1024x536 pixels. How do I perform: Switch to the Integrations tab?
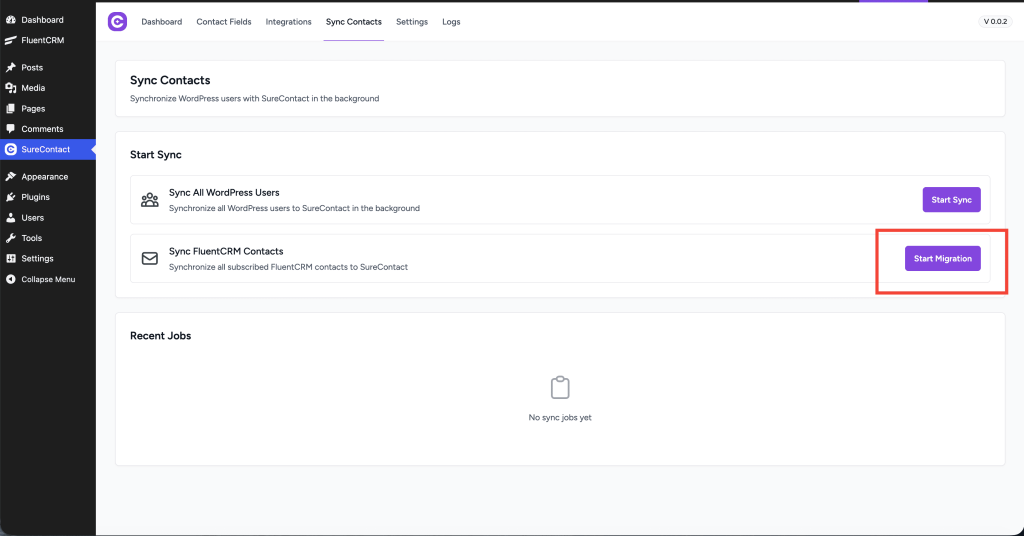point(288,22)
